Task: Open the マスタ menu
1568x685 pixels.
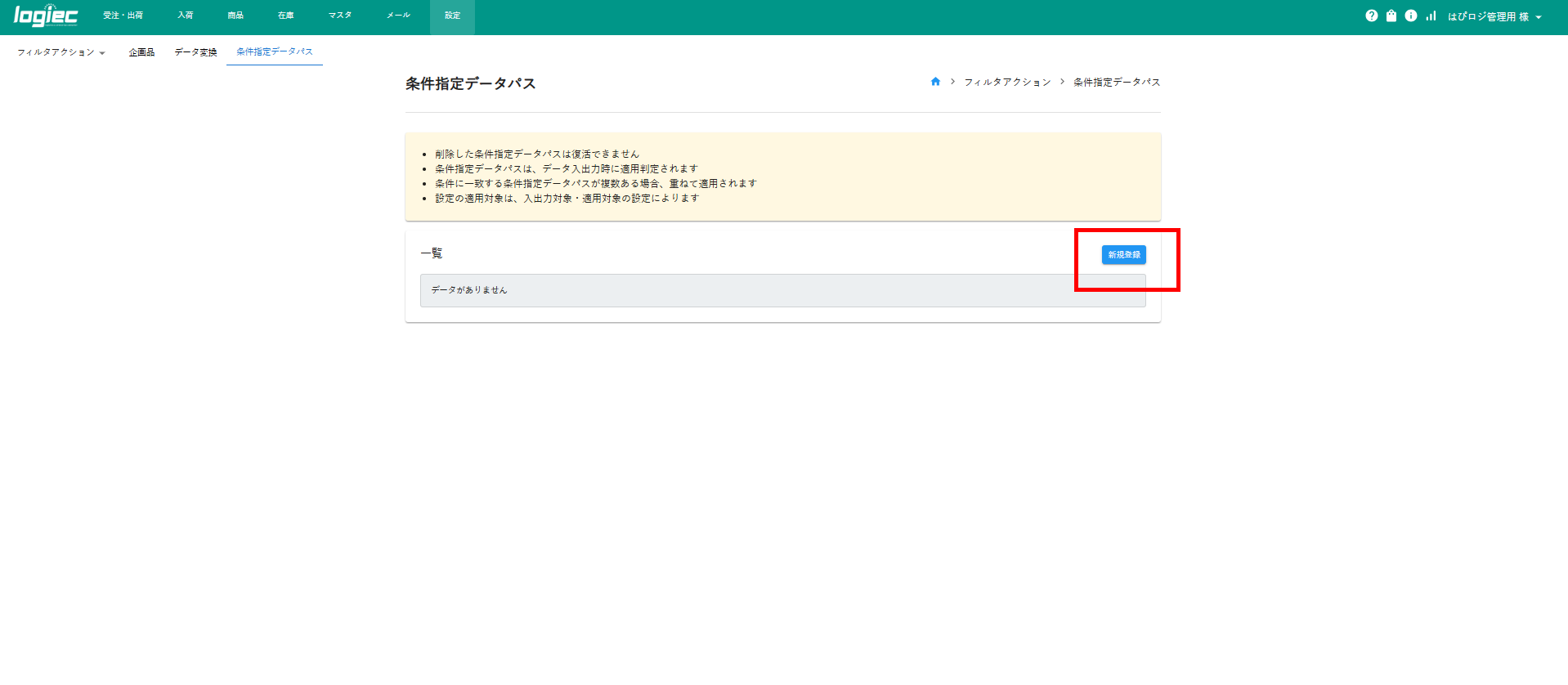Action: click(340, 16)
